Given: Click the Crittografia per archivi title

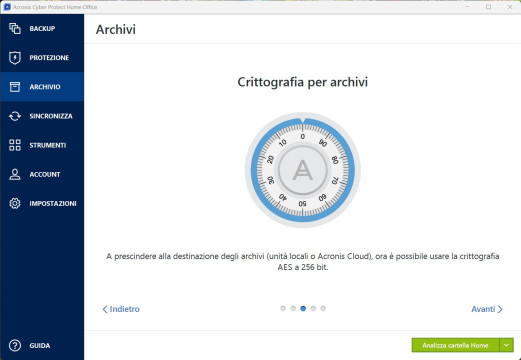Looking at the screenshot, I should pyautogui.click(x=303, y=82).
